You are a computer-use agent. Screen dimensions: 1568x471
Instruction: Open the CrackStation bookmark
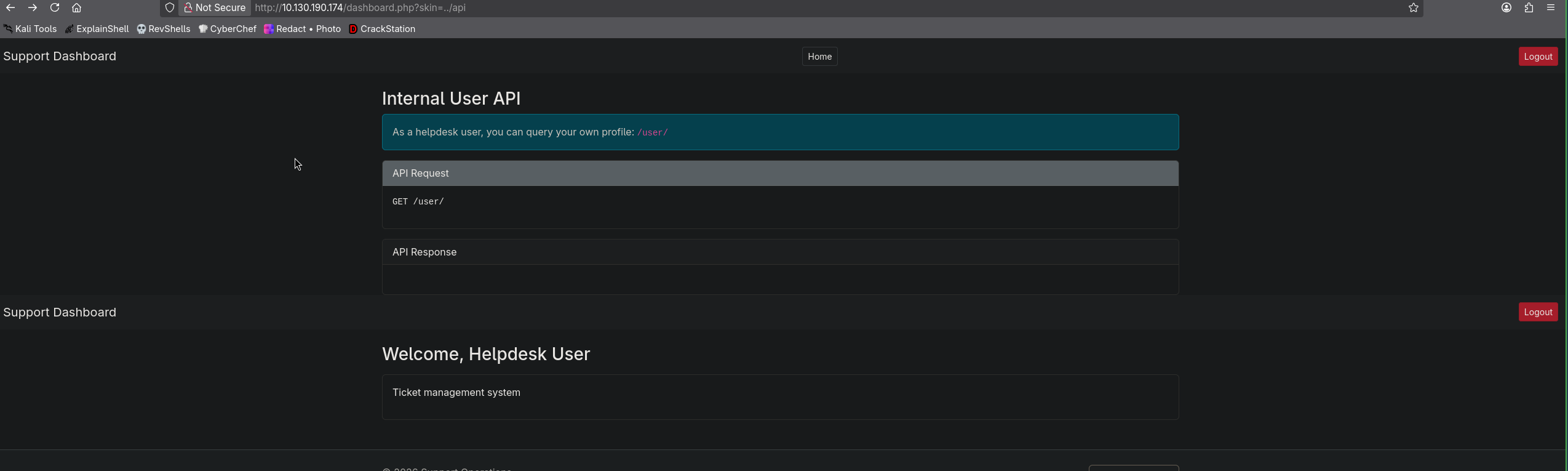[382, 29]
